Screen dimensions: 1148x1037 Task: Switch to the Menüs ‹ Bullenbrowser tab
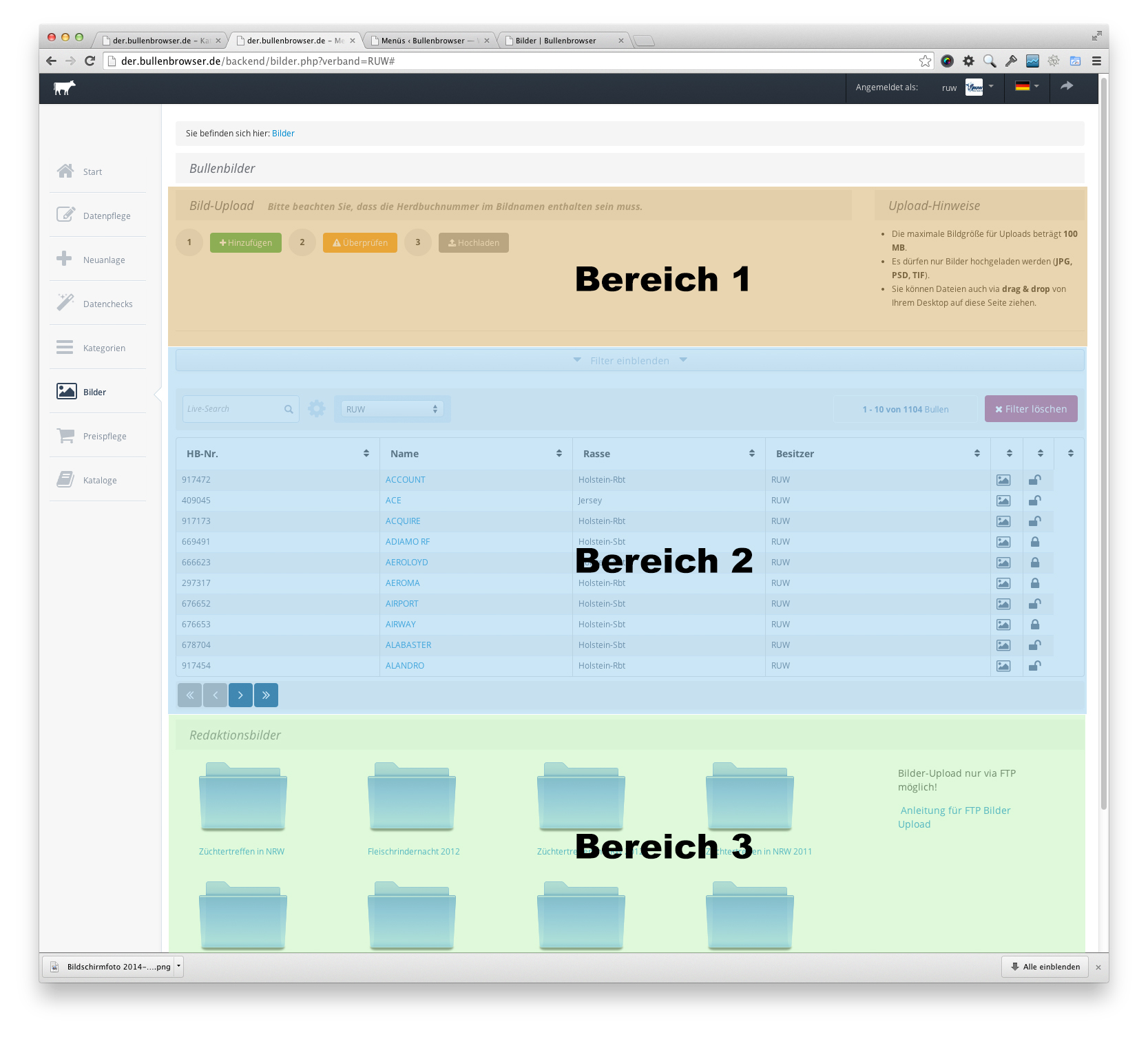pos(428,41)
